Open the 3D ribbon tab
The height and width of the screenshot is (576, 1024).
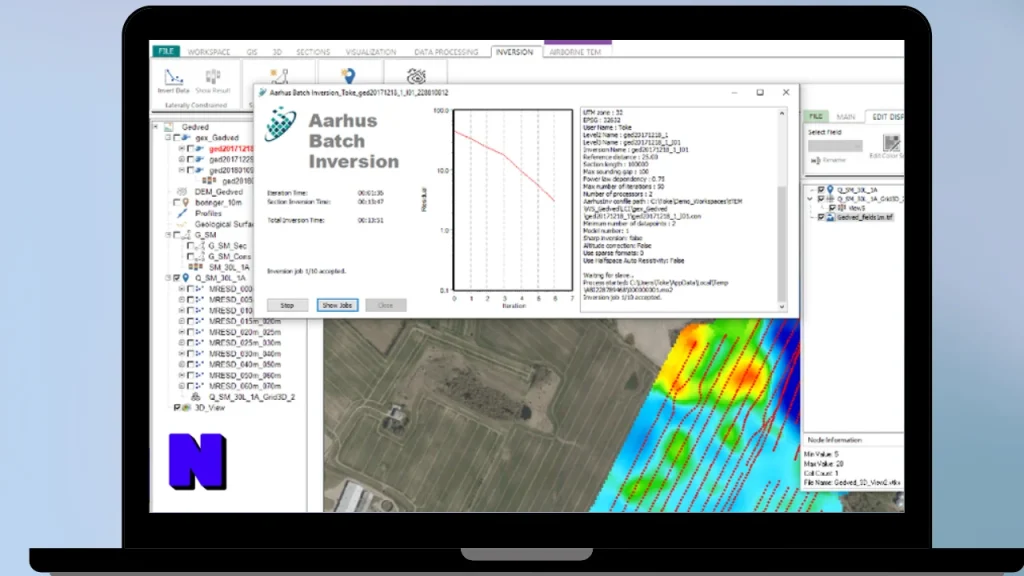(x=277, y=52)
